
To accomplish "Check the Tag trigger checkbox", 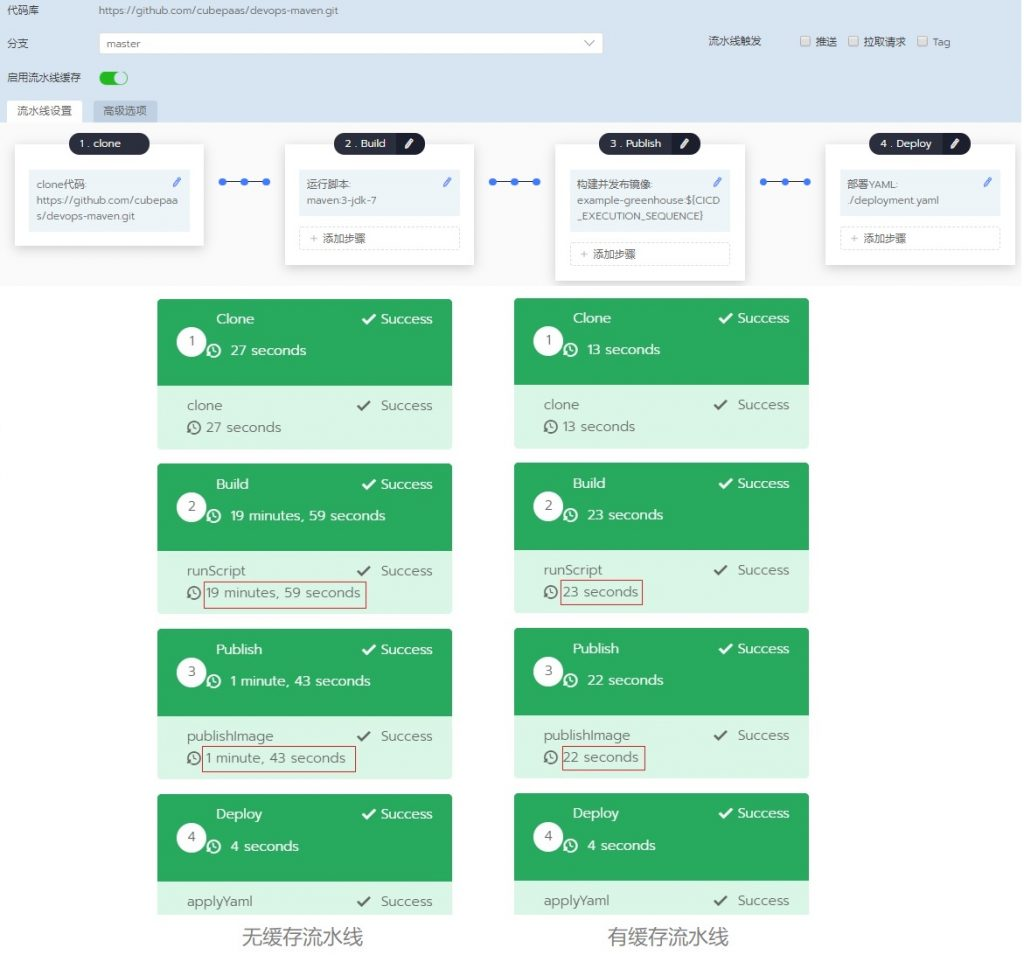I will 921,42.
